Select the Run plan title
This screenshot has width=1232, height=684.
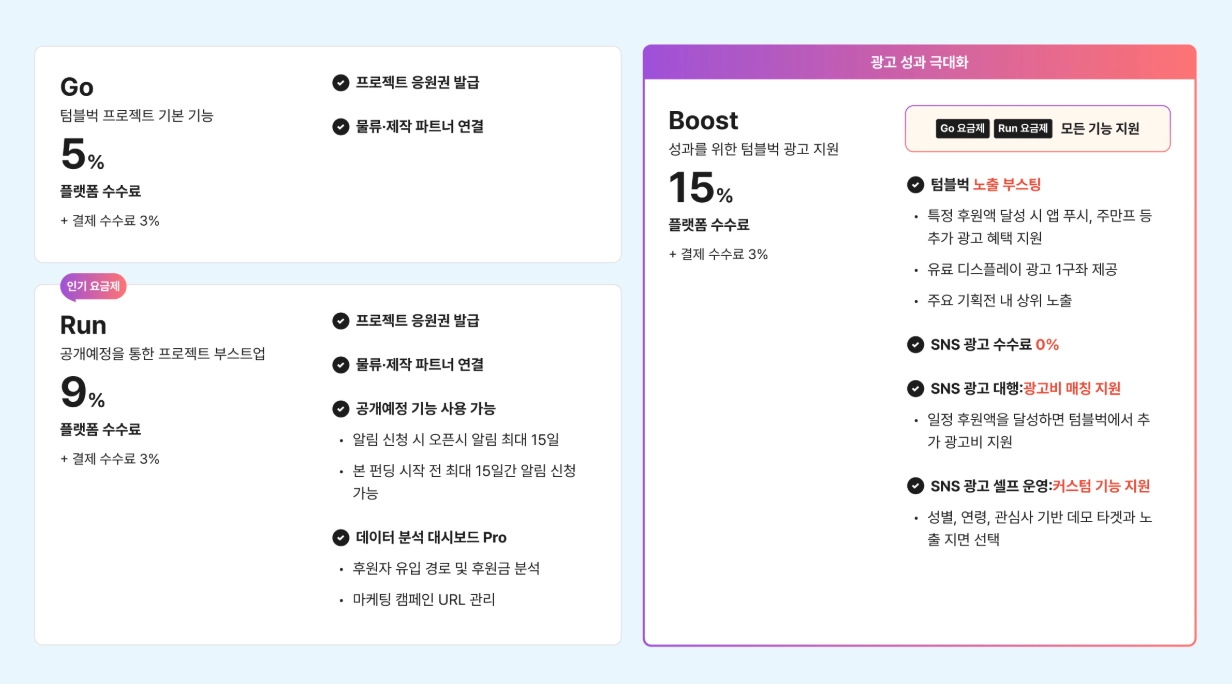[83, 325]
